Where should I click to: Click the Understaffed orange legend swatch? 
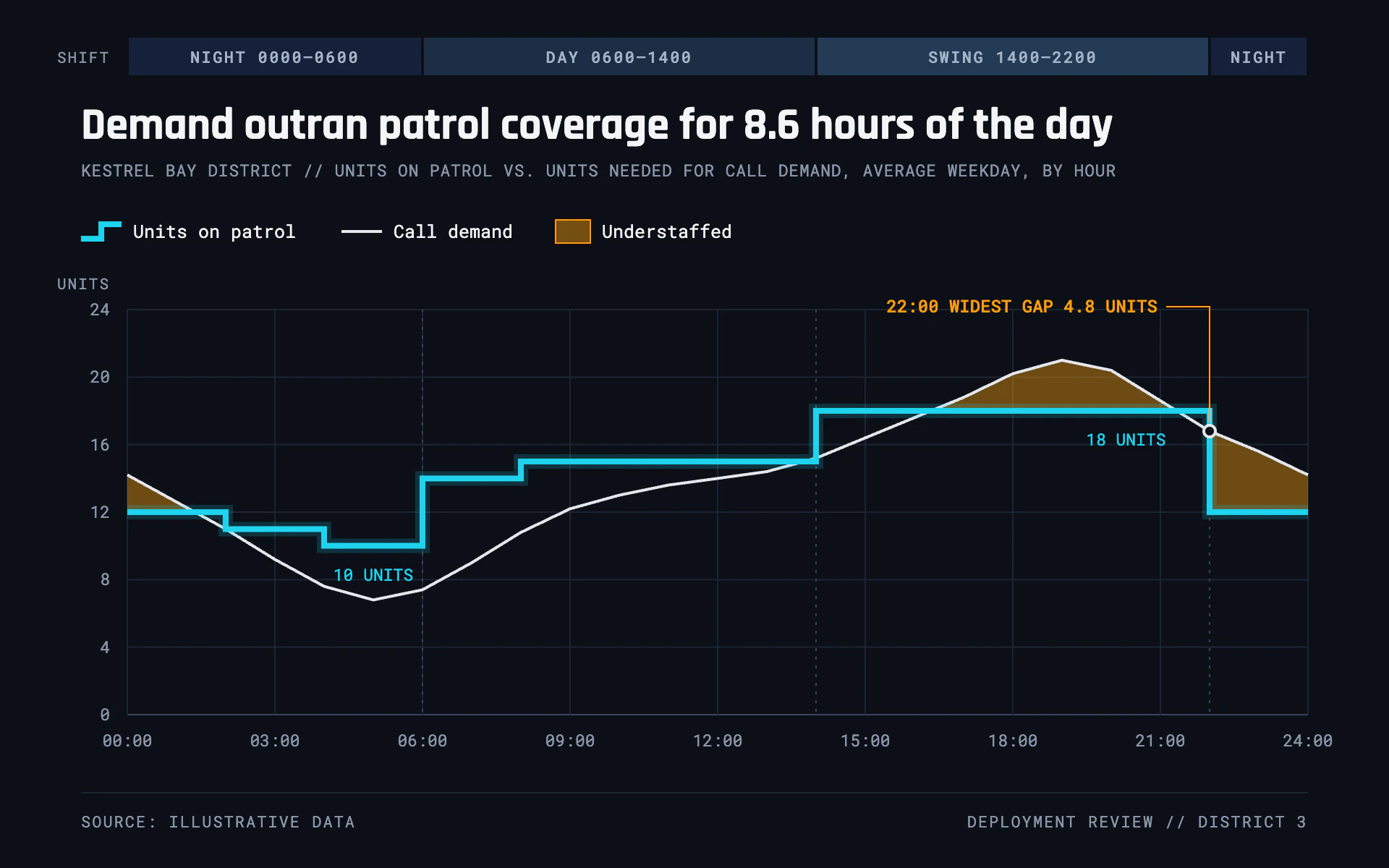573,231
